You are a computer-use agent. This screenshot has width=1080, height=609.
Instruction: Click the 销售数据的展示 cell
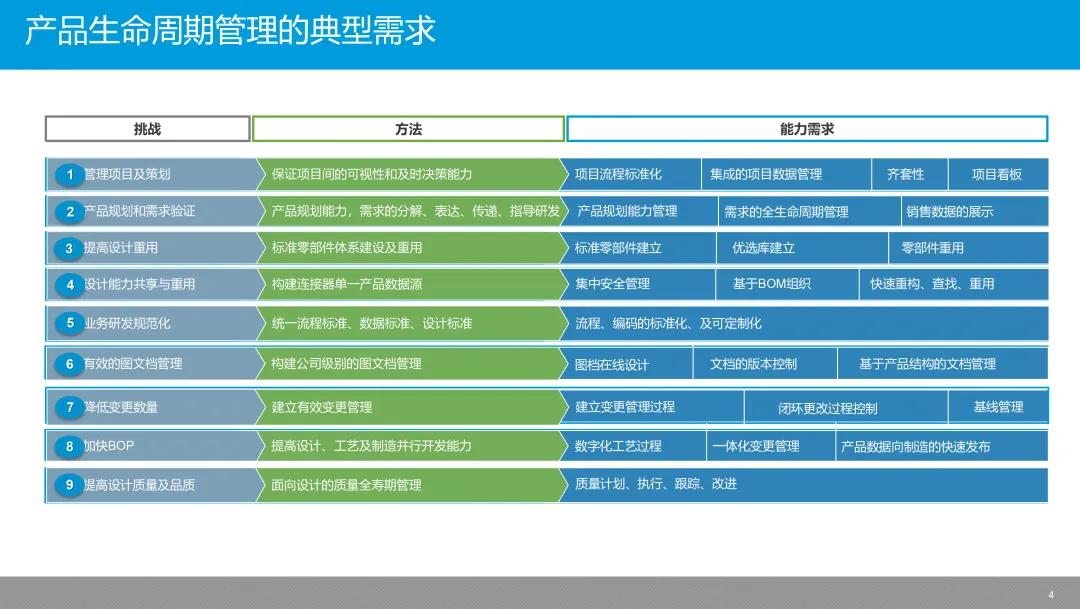pyautogui.click(x=975, y=211)
